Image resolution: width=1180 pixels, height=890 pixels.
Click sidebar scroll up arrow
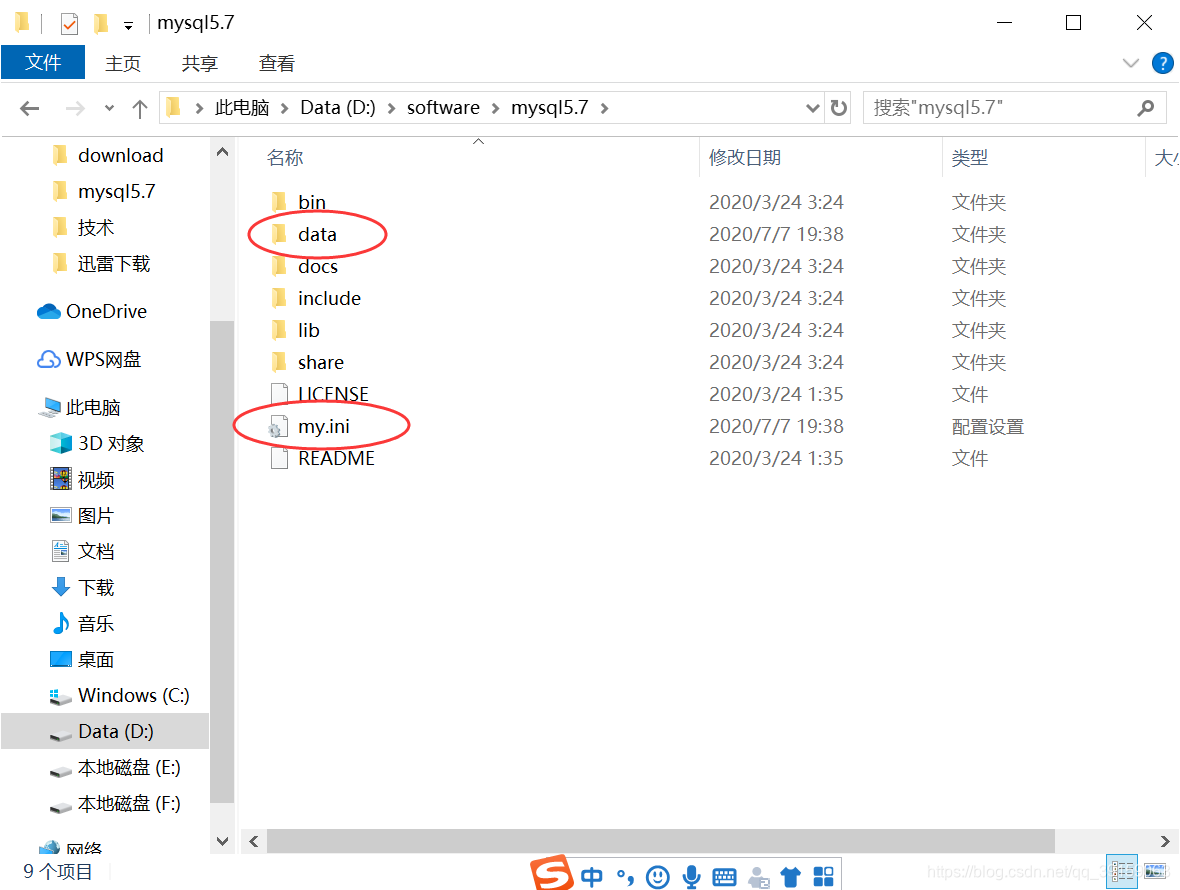click(222, 152)
